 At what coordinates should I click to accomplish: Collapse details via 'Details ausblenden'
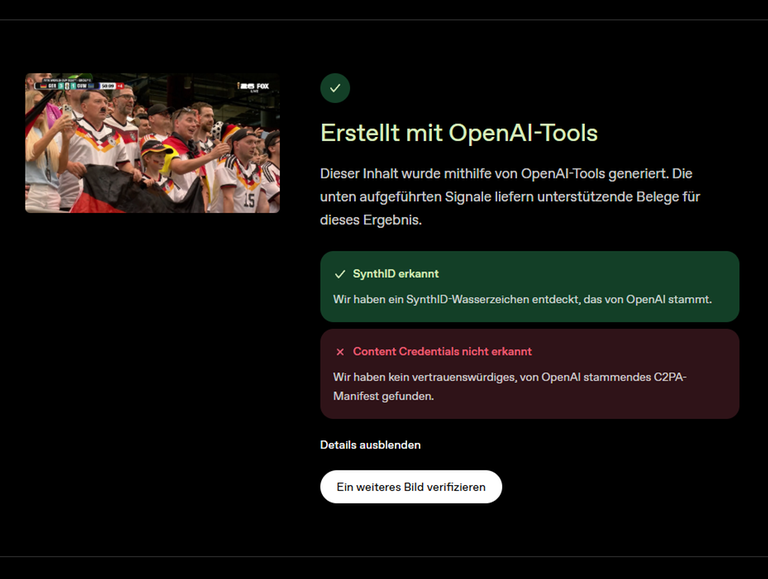[x=370, y=445]
